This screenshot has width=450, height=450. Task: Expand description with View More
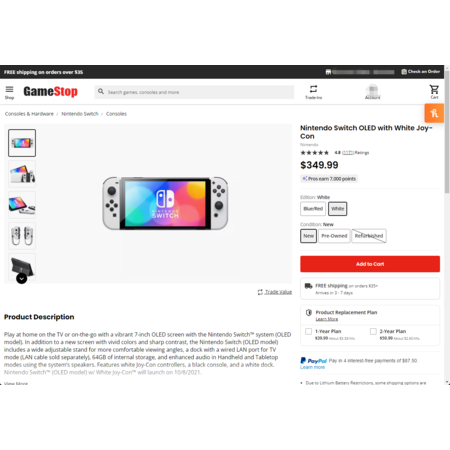(x=16, y=383)
